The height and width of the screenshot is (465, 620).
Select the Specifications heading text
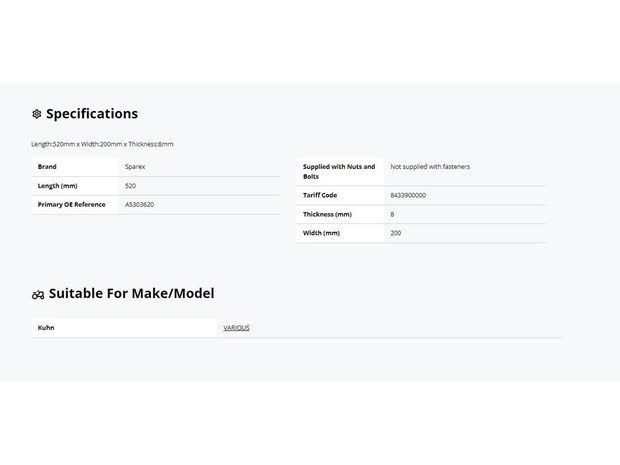point(92,114)
